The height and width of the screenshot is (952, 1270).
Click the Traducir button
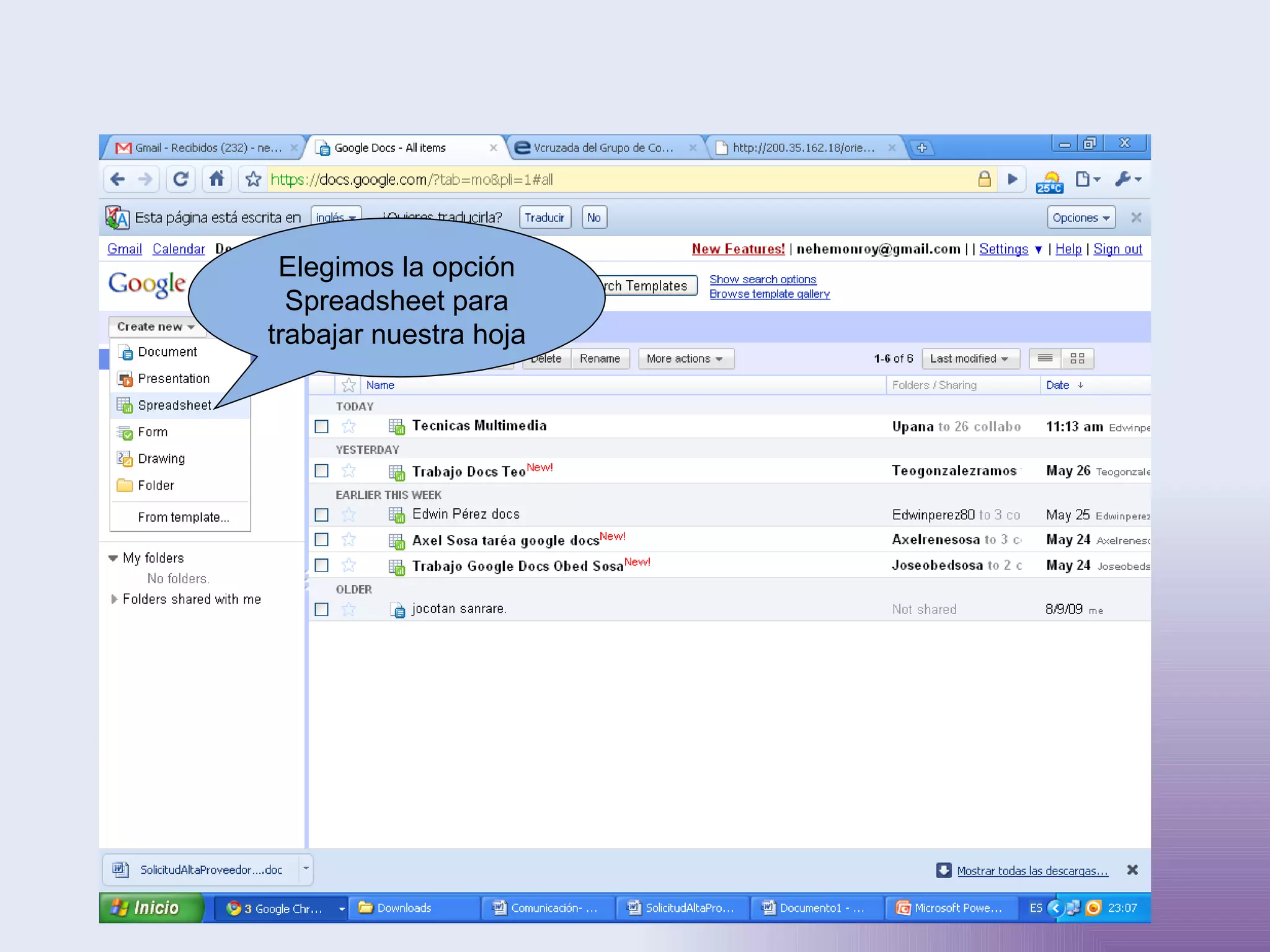(545, 218)
